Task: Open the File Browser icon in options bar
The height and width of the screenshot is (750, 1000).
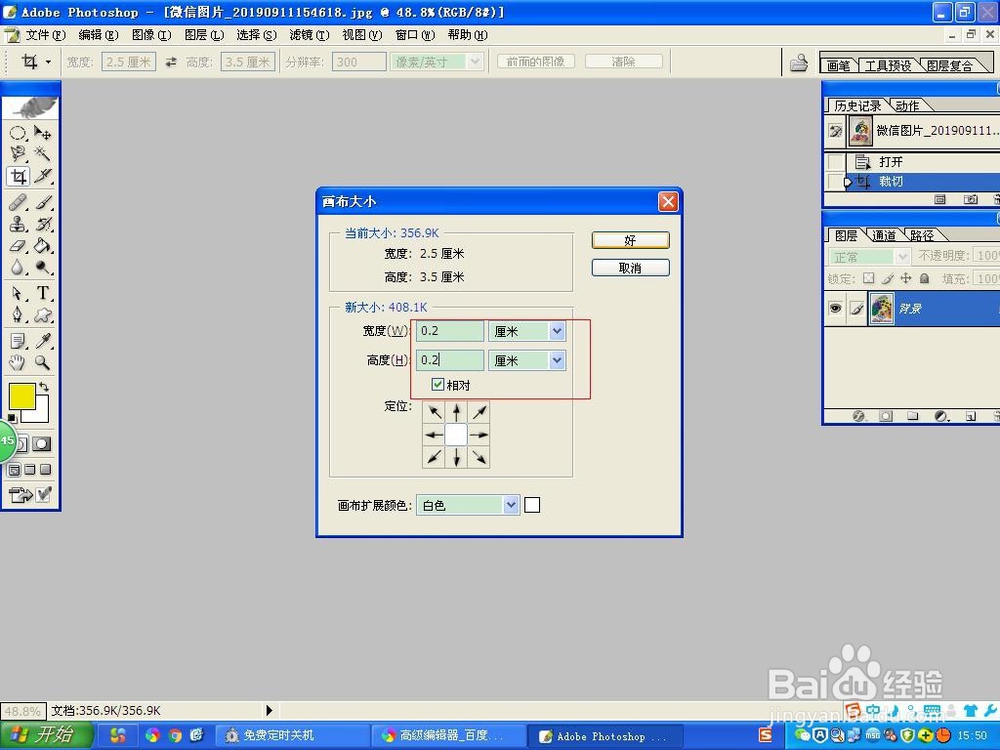Action: (798, 62)
